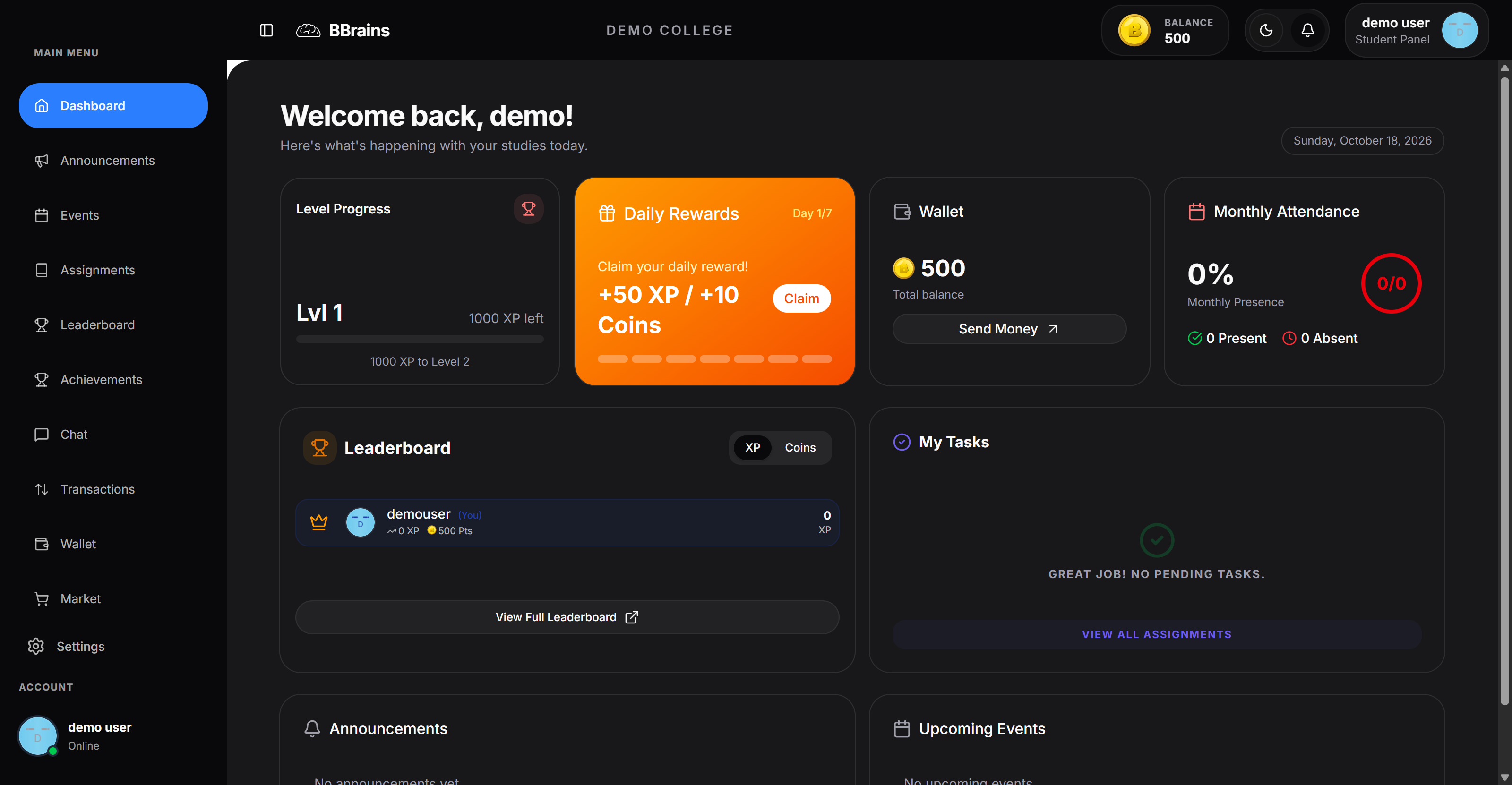Open demo user avatar in header
1512x785 pixels.
point(1459,30)
